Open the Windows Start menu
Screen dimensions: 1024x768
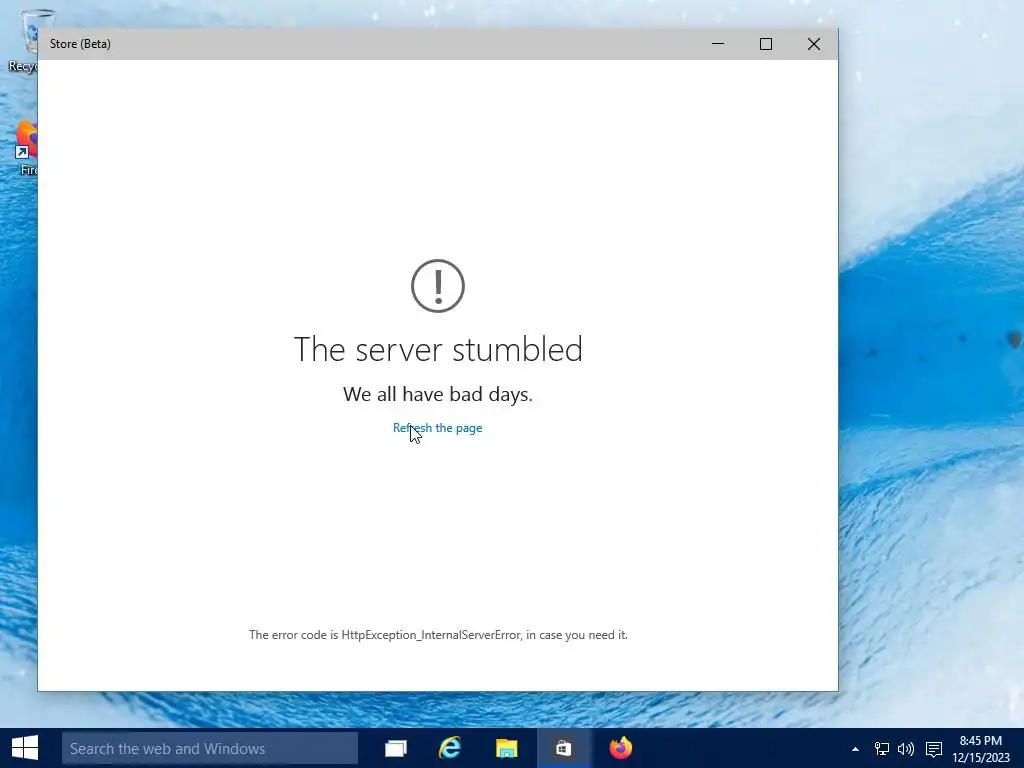(25, 748)
